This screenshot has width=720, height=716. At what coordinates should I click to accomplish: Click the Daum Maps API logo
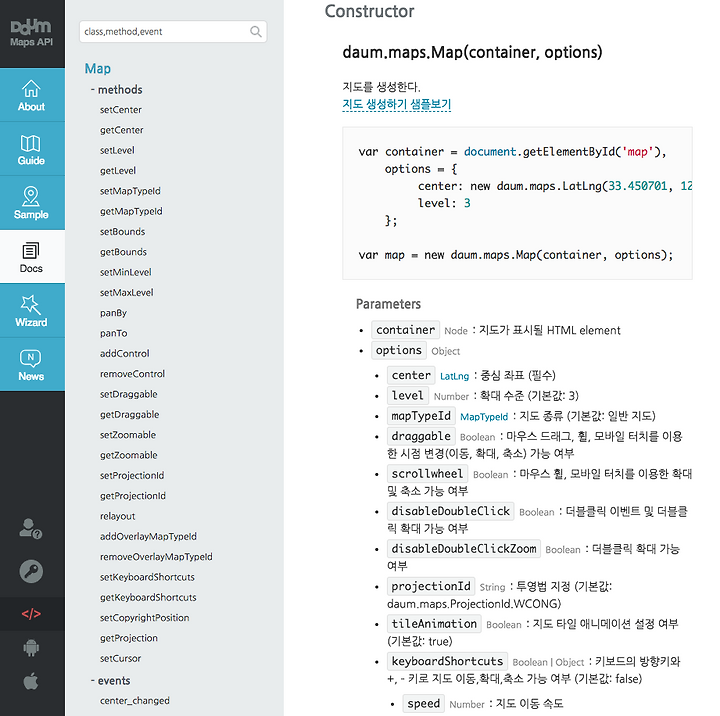(x=31, y=33)
